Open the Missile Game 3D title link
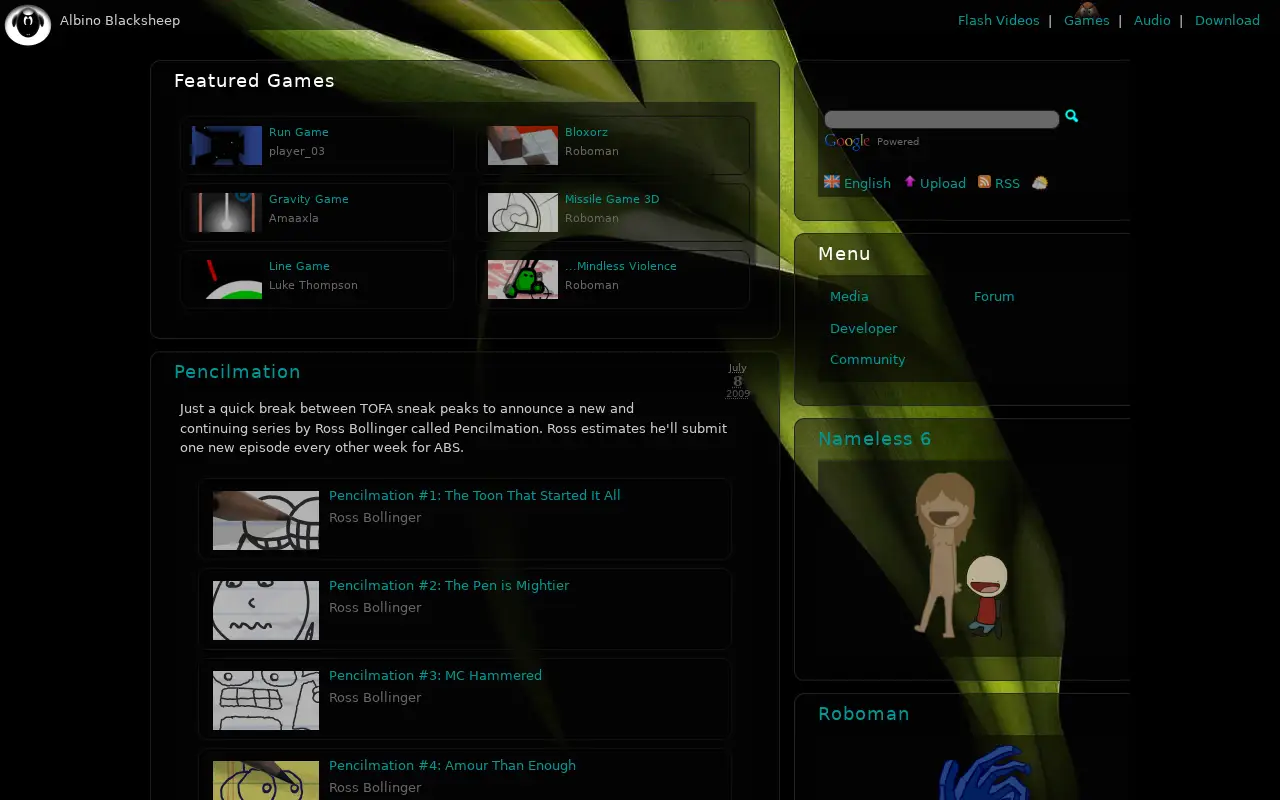Image resolution: width=1280 pixels, height=800 pixels. [612, 199]
